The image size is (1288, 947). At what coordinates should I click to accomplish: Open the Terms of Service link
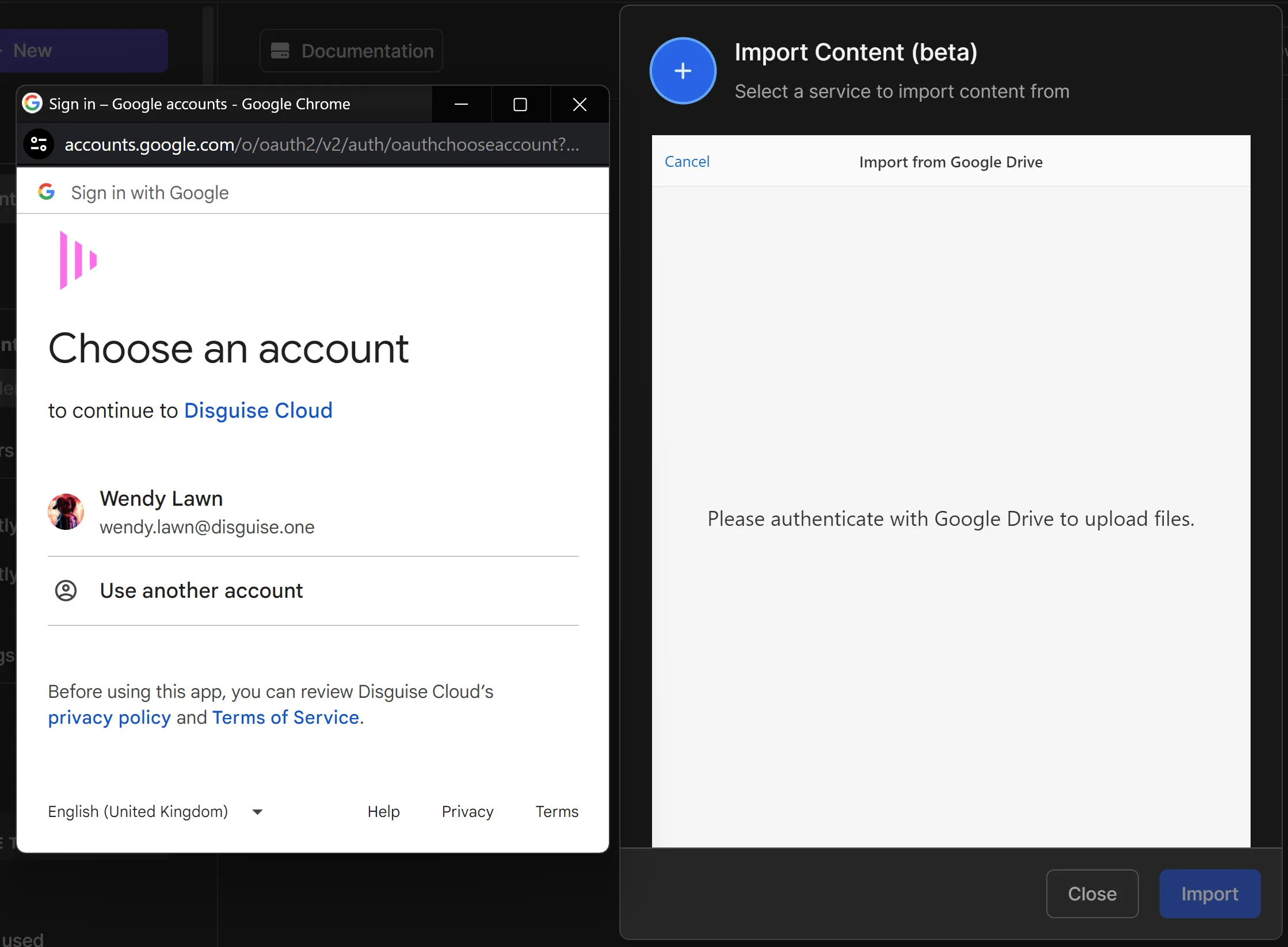coord(285,717)
